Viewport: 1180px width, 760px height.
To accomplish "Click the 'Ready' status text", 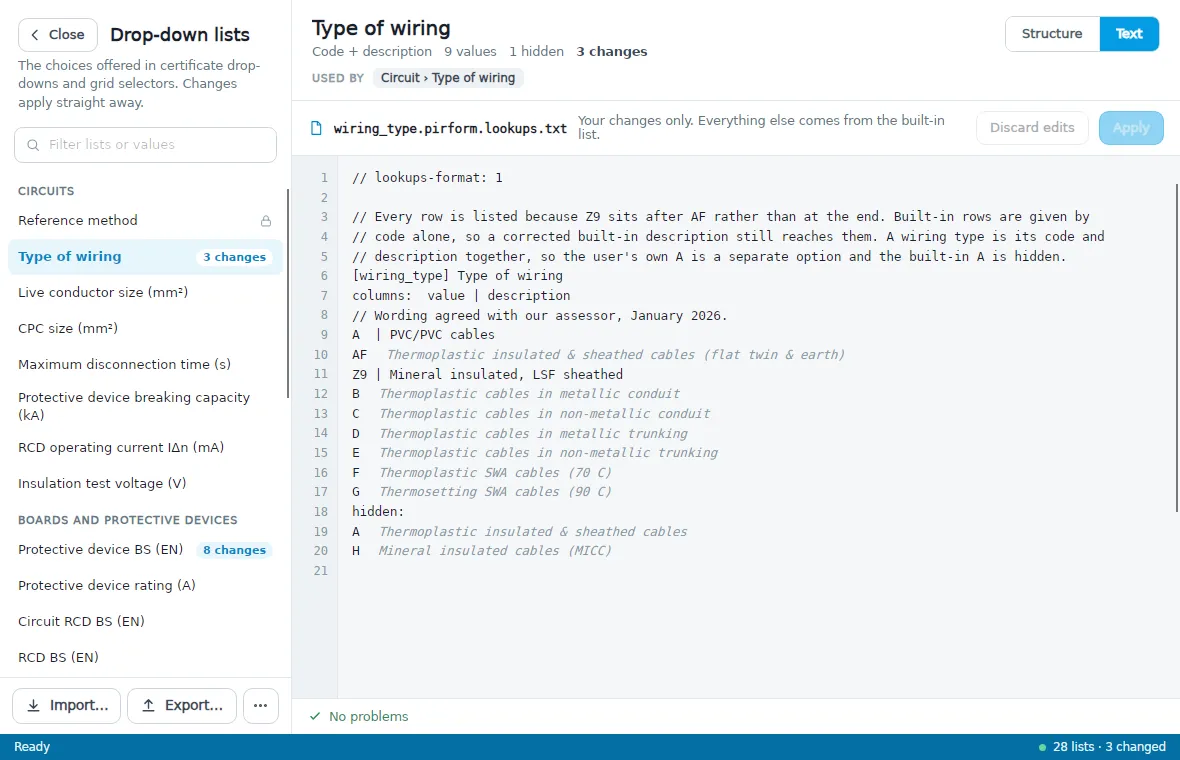I will coord(32,747).
